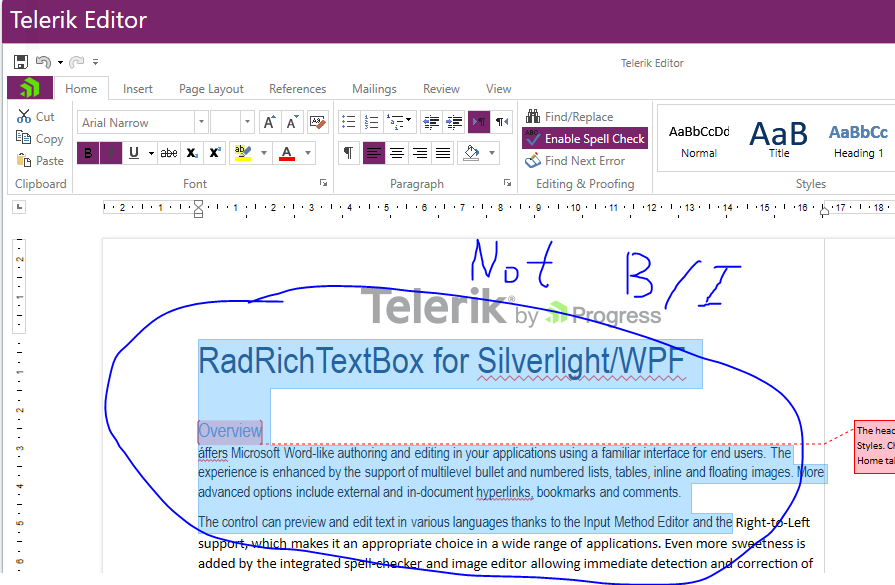Viewport: 895px width, 585px height.
Task: Apply paragraph shading with paint bucket
Action: point(471,153)
